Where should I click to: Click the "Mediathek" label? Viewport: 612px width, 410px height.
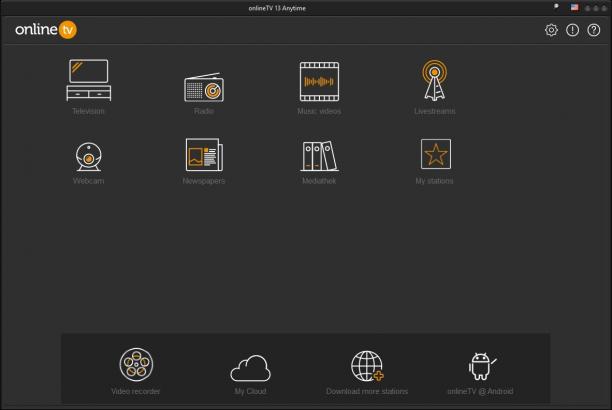pos(319,181)
